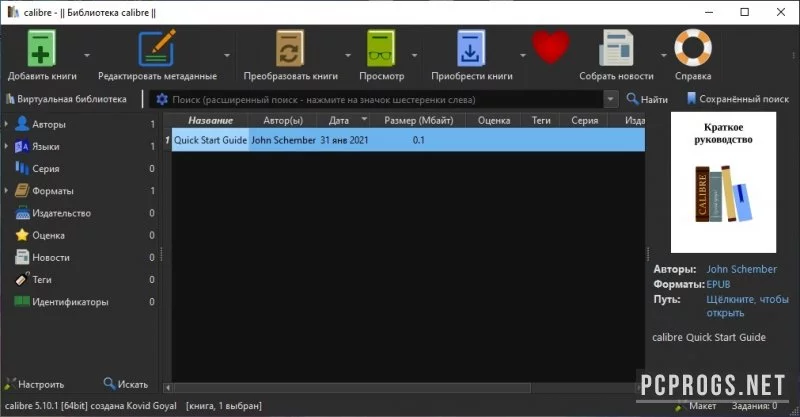Expand the Форматы tree node arrow

[6, 190]
